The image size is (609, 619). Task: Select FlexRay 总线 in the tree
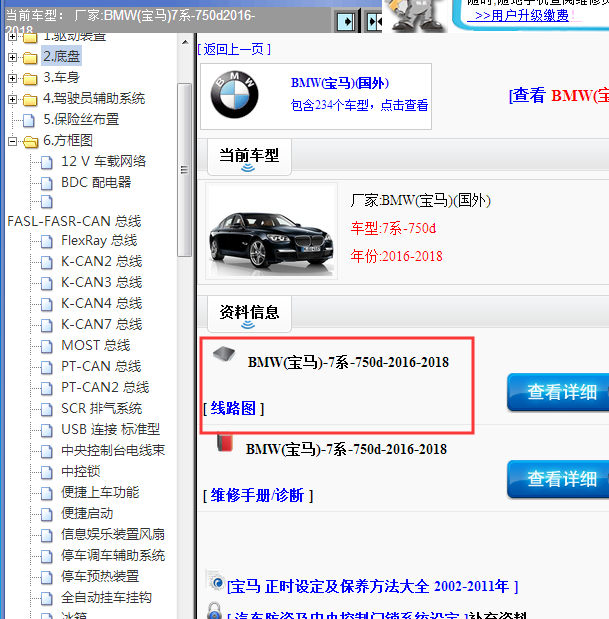coord(99,240)
